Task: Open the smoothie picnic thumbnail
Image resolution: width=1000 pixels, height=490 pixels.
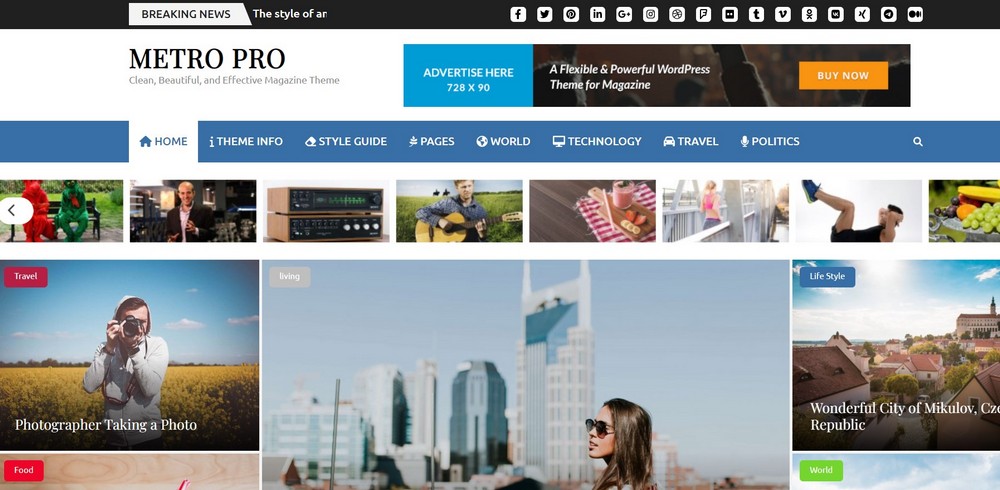Action: pyautogui.click(x=592, y=211)
